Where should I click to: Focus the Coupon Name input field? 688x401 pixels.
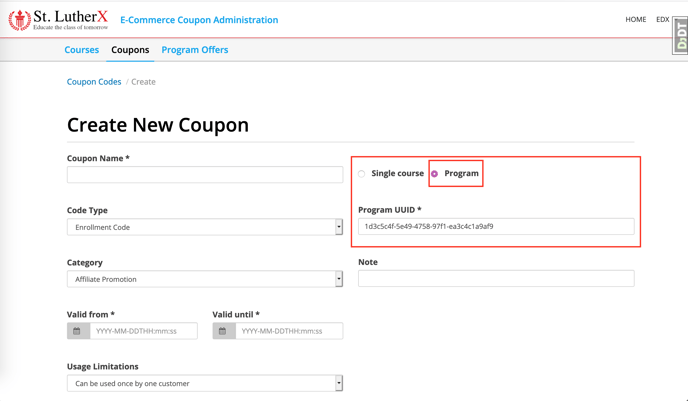205,175
